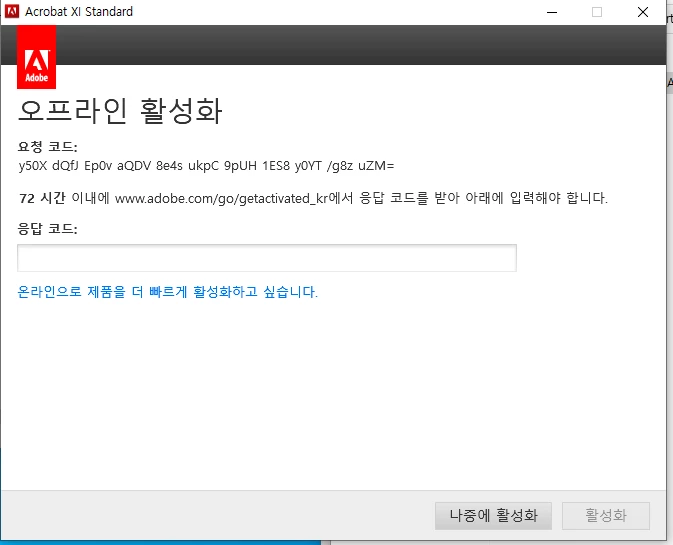
Task: Click the Adobe logo badge
Action: pos(36,57)
